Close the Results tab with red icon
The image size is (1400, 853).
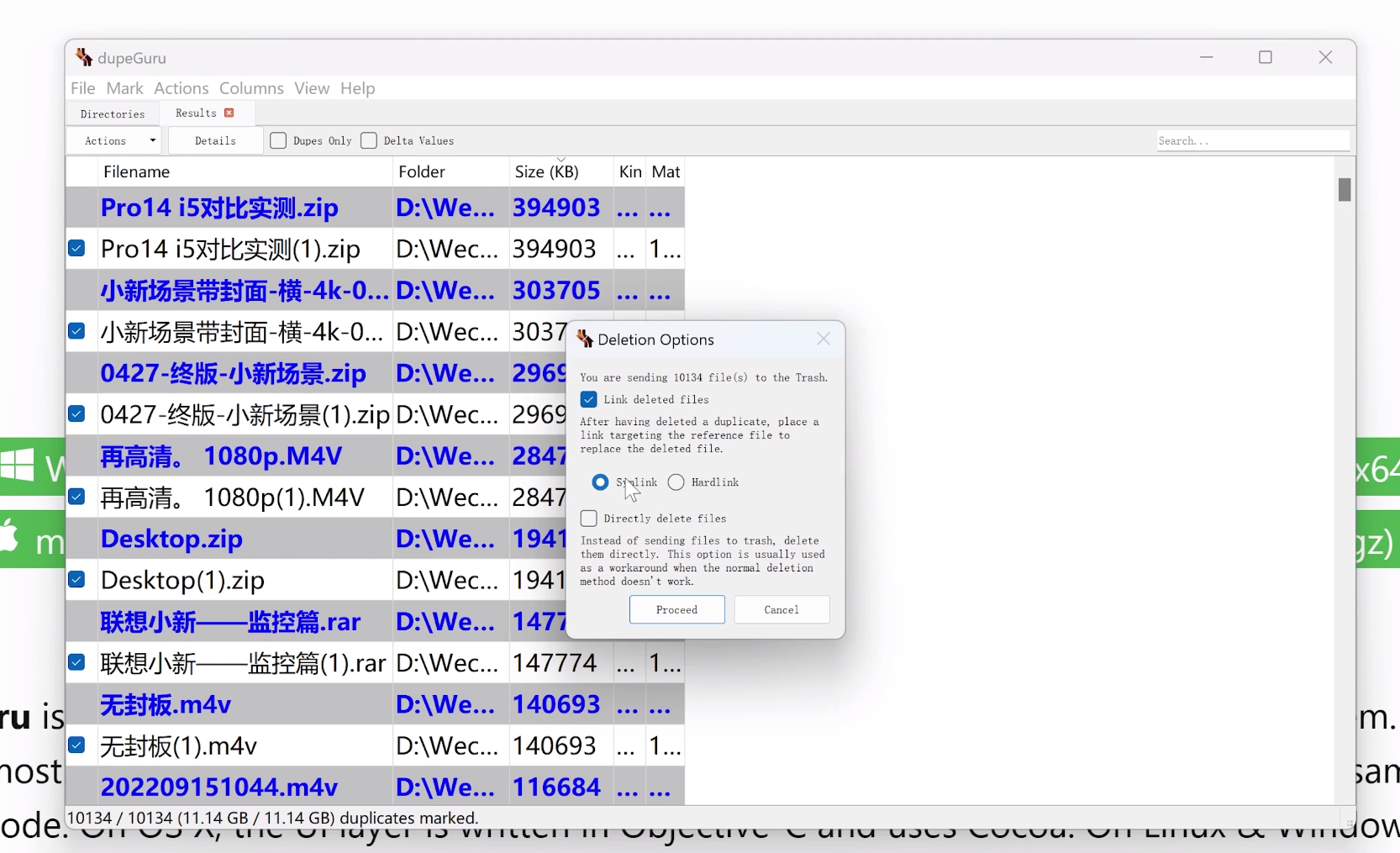[x=229, y=113]
